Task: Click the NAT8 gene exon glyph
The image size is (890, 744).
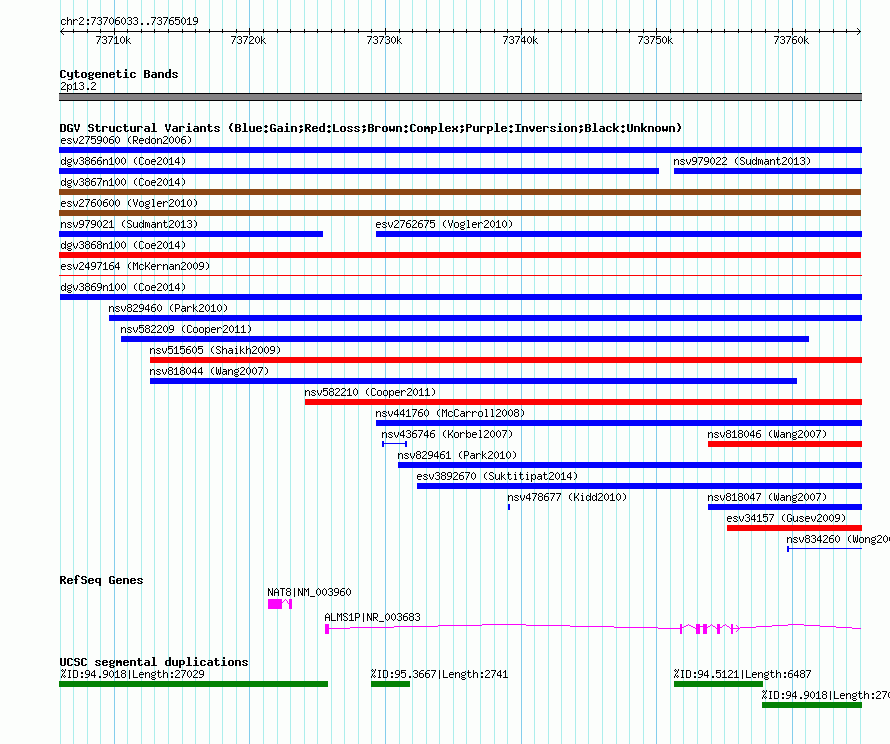Action: [x=280, y=604]
